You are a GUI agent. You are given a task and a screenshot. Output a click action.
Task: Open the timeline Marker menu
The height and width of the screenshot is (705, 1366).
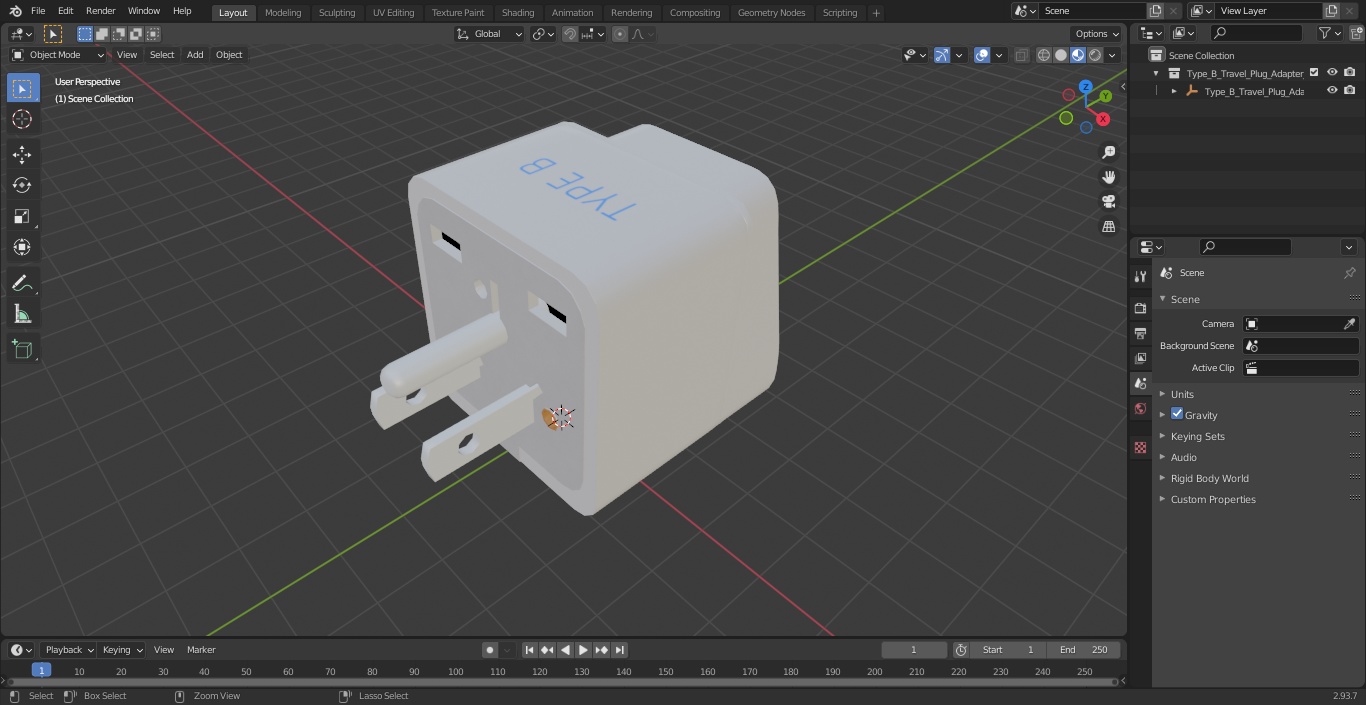point(201,650)
